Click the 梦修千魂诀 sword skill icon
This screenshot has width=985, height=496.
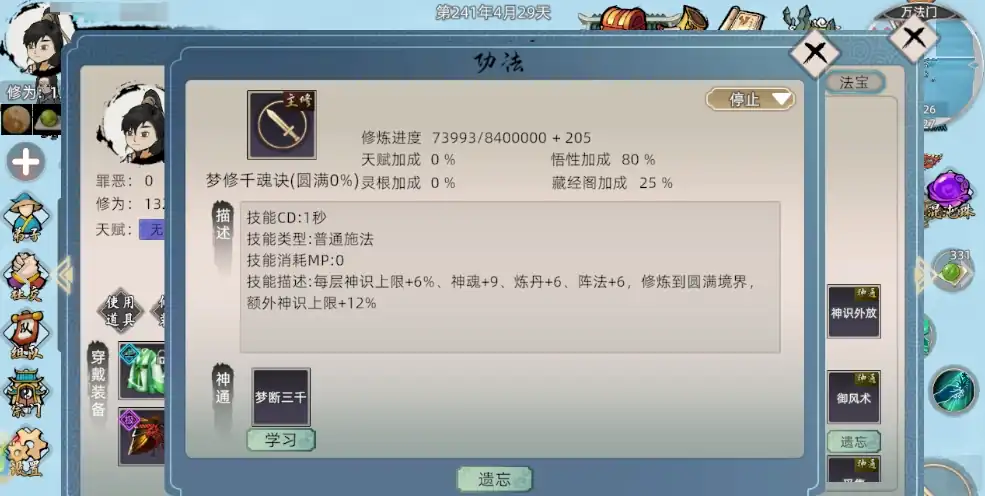coord(281,125)
